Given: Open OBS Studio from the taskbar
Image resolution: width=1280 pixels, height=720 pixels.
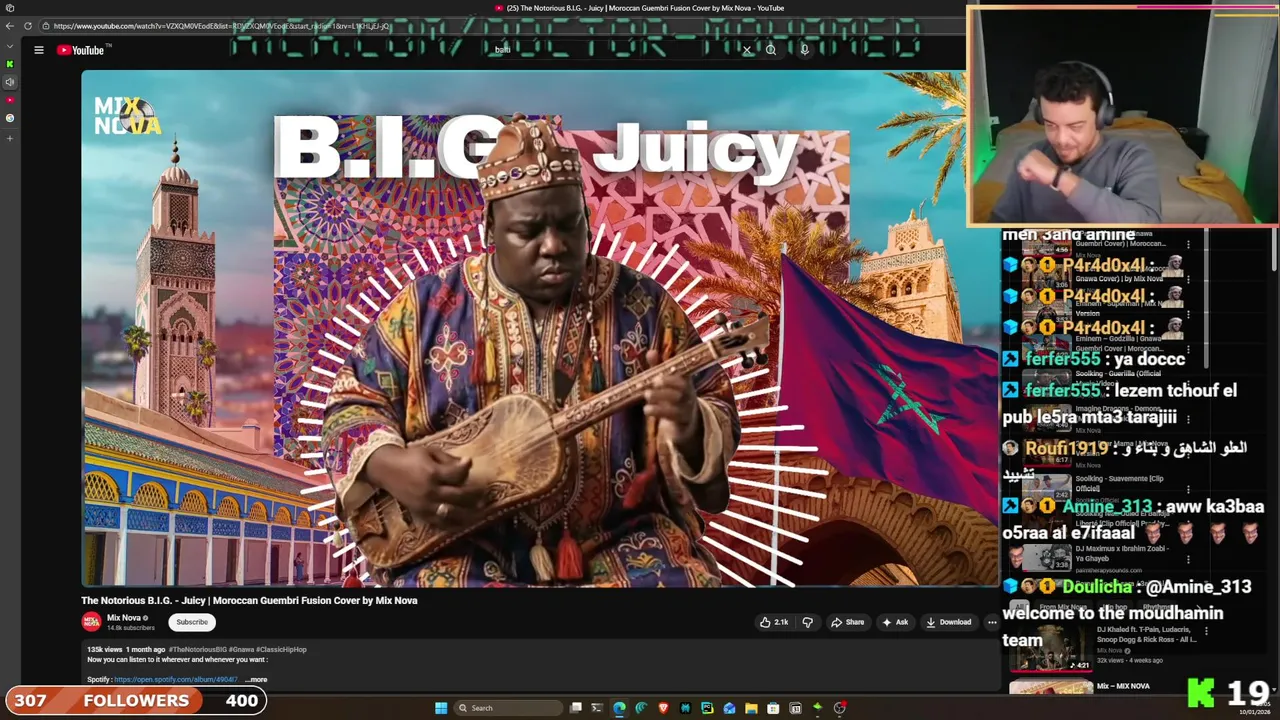Looking at the screenshot, I should (x=839, y=708).
